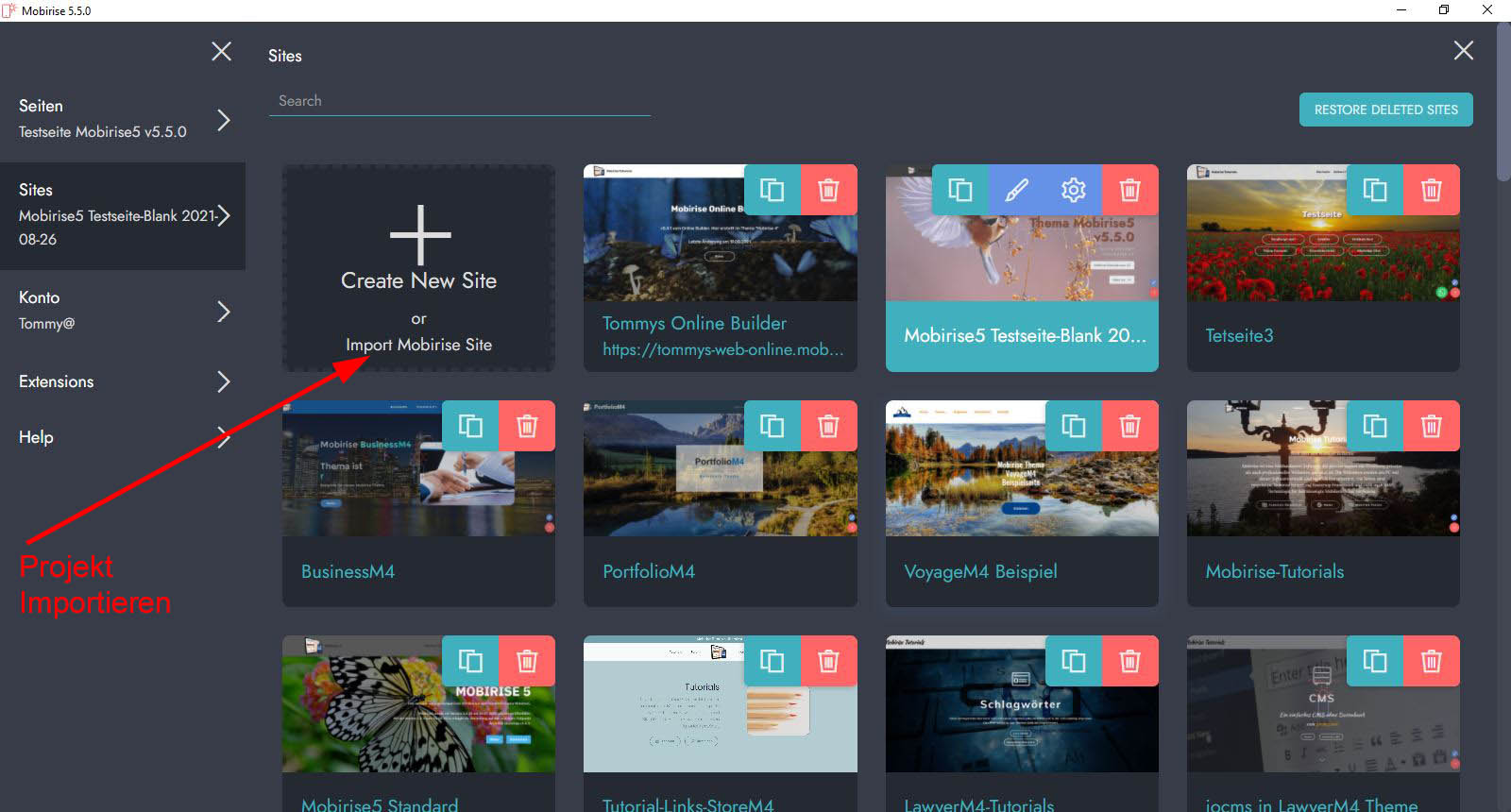Click the Restore Deleted Sites button
This screenshot has height=812, width=1511.
[x=1385, y=110]
